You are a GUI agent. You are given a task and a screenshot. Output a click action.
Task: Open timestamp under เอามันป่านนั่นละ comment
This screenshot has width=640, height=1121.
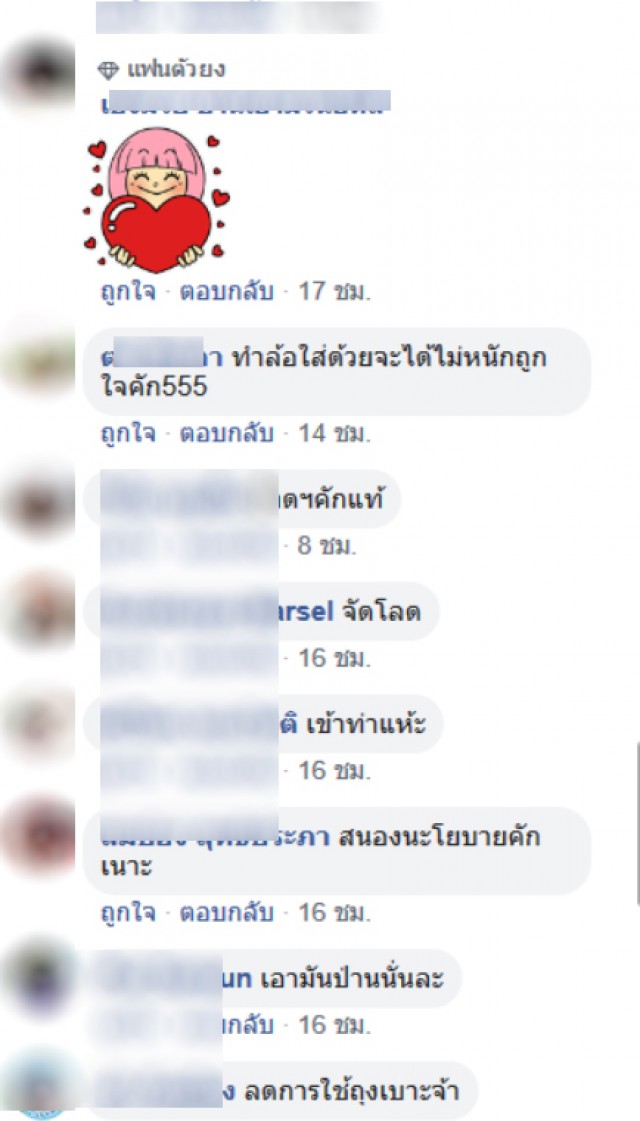(x=334, y=1025)
